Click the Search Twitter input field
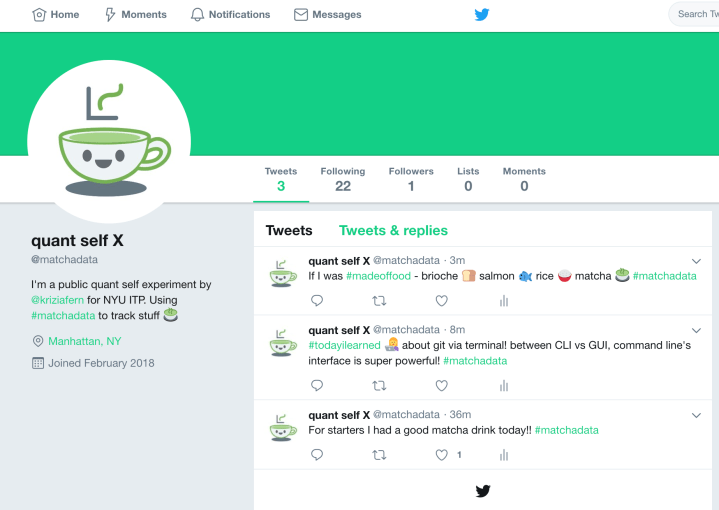The width and height of the screenshot is (719, 510). 694,14
